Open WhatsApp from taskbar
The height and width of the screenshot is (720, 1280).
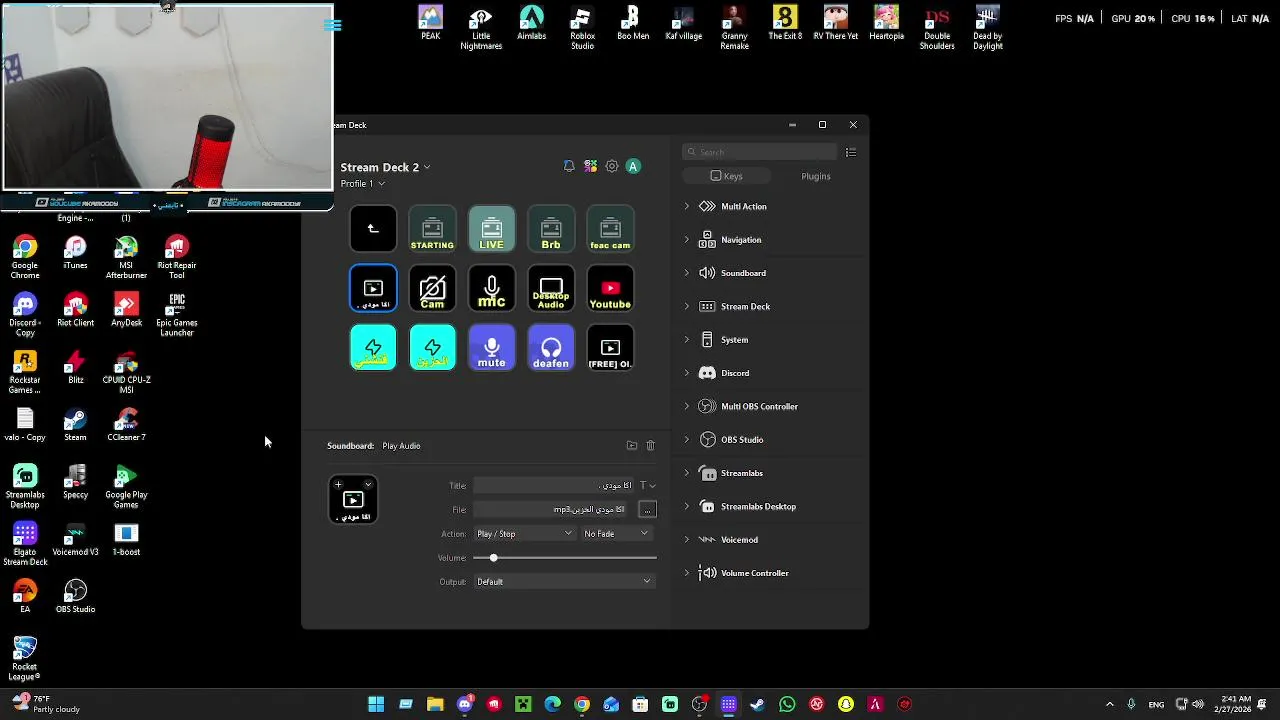pos(787,704)
